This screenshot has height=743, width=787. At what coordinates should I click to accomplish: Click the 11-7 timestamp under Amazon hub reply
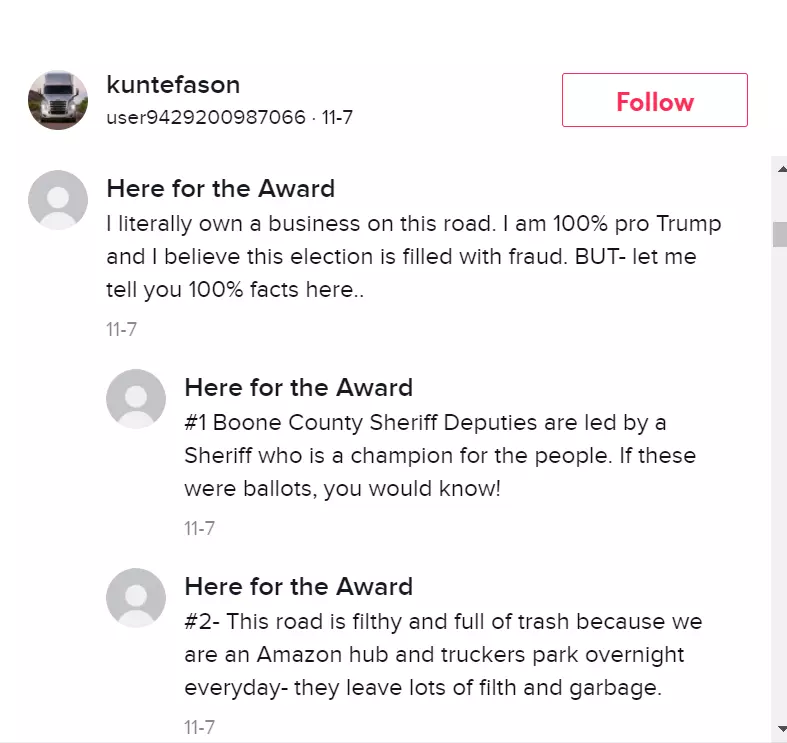(x=200, y=727)
